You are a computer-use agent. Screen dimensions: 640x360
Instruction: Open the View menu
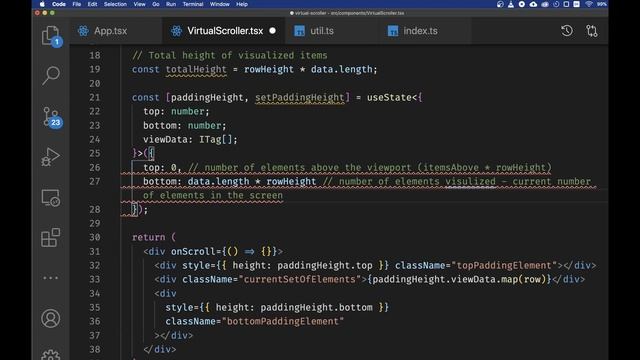point(139,4)
